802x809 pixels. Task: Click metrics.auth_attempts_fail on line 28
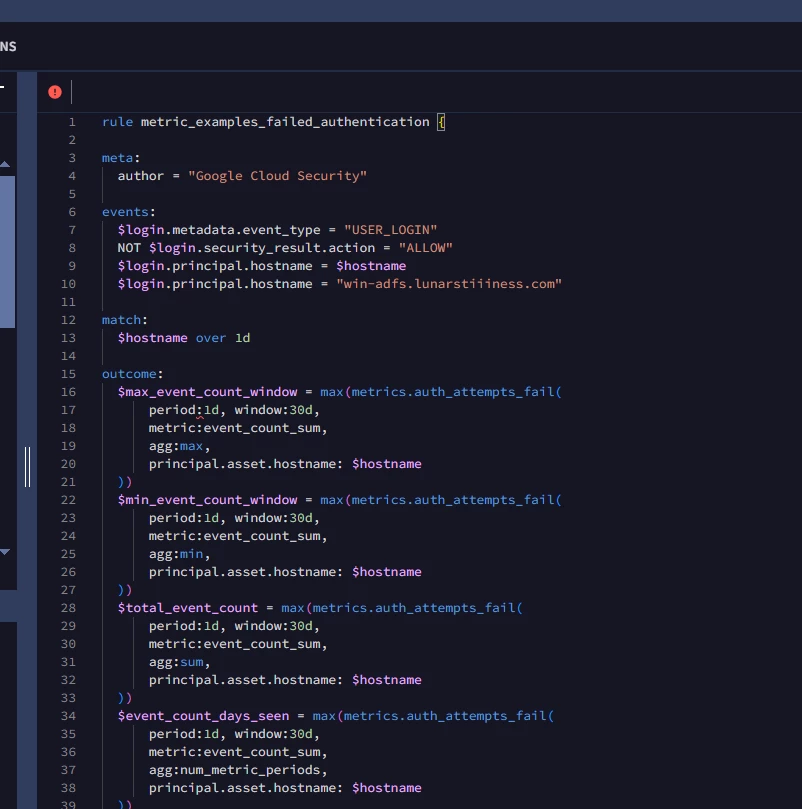414,608
